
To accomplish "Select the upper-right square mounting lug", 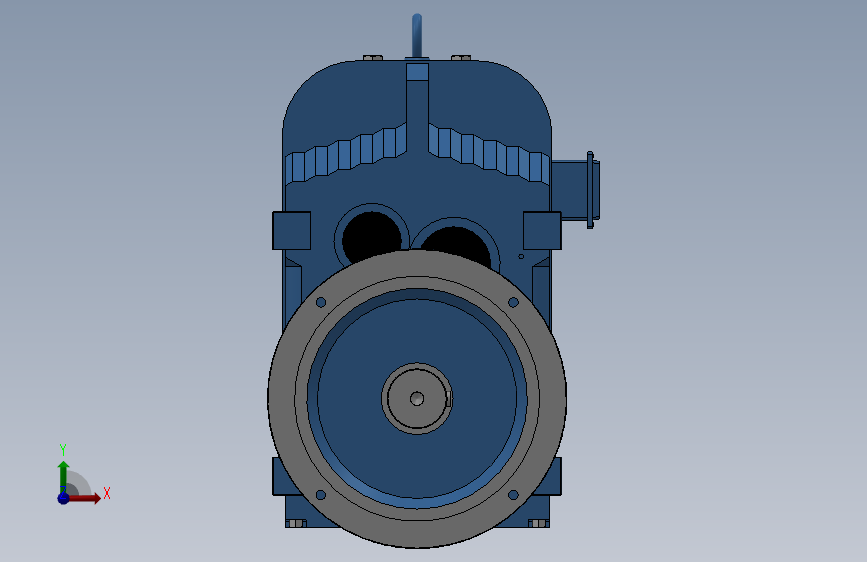I will [x=542, y=230].
